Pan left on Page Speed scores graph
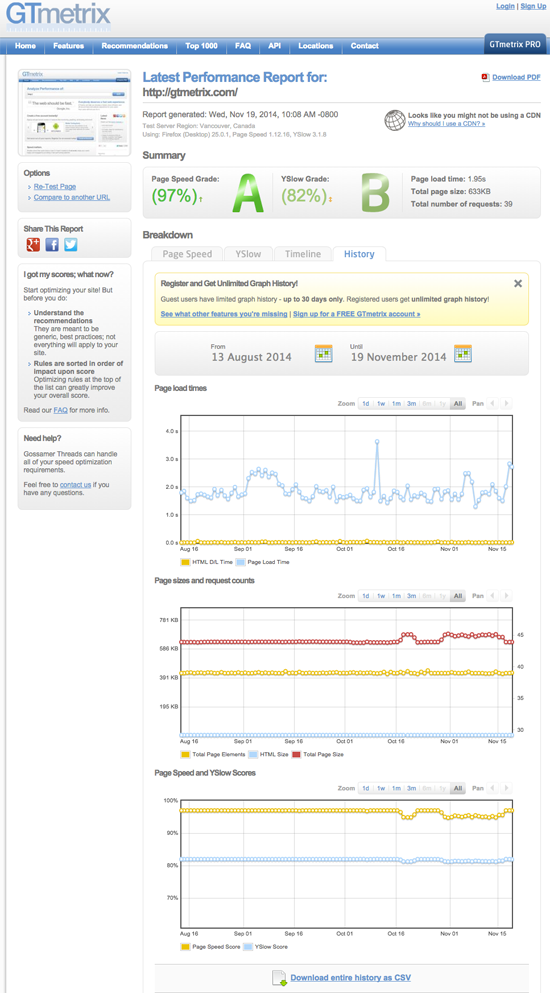 [x=492, y=788]
